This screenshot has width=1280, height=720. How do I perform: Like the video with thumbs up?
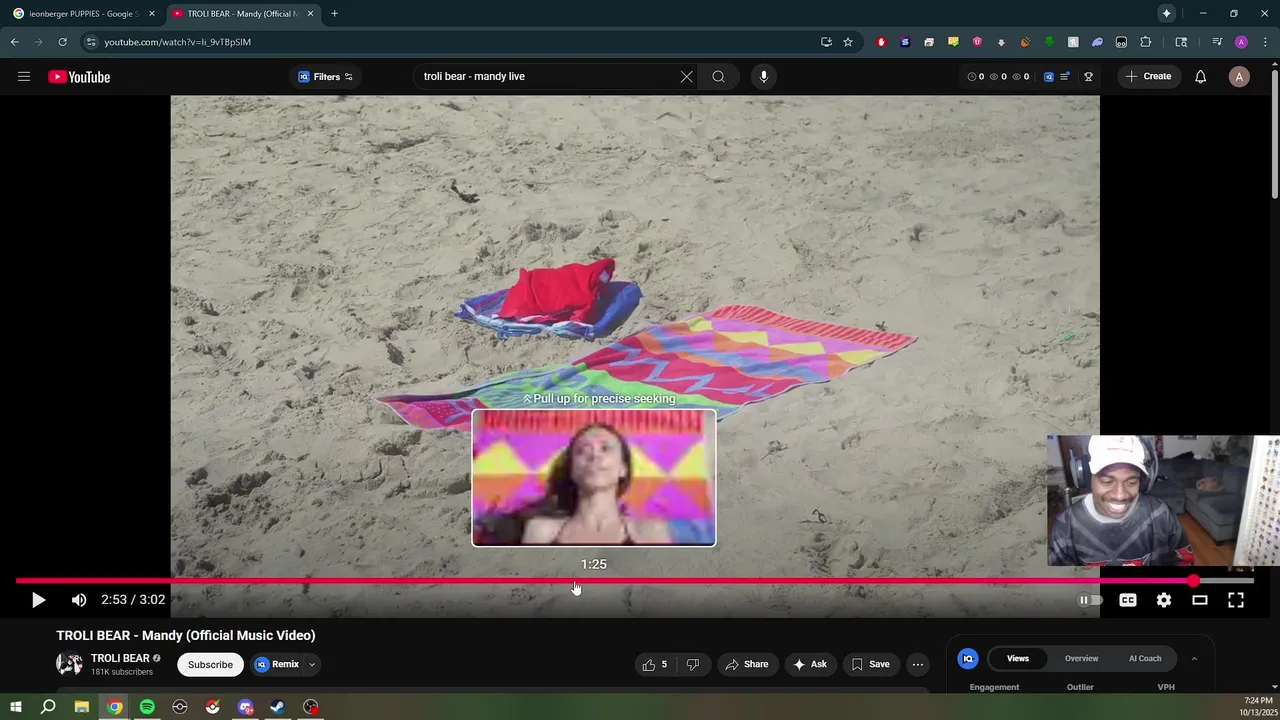655,664
